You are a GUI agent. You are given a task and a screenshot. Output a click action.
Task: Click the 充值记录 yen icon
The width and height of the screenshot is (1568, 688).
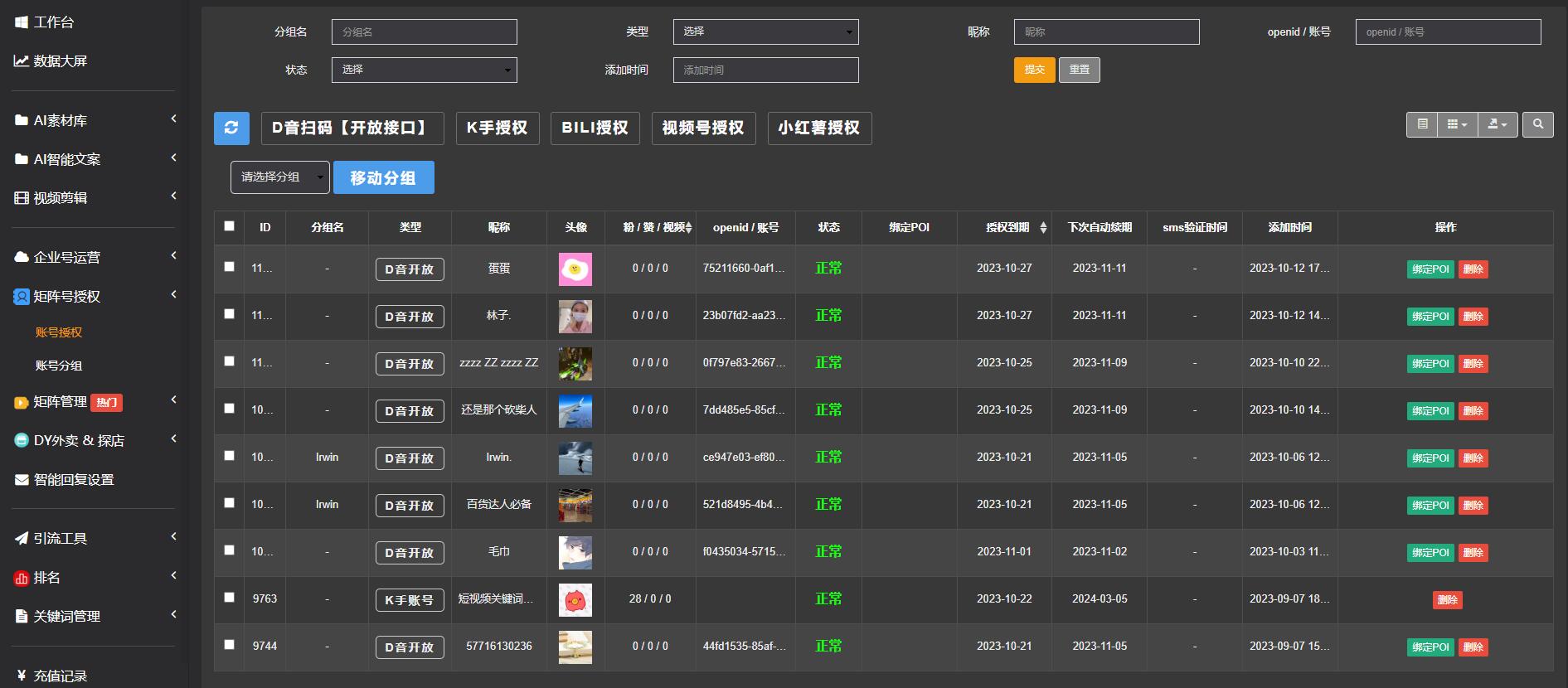click(x=22, y=676)
